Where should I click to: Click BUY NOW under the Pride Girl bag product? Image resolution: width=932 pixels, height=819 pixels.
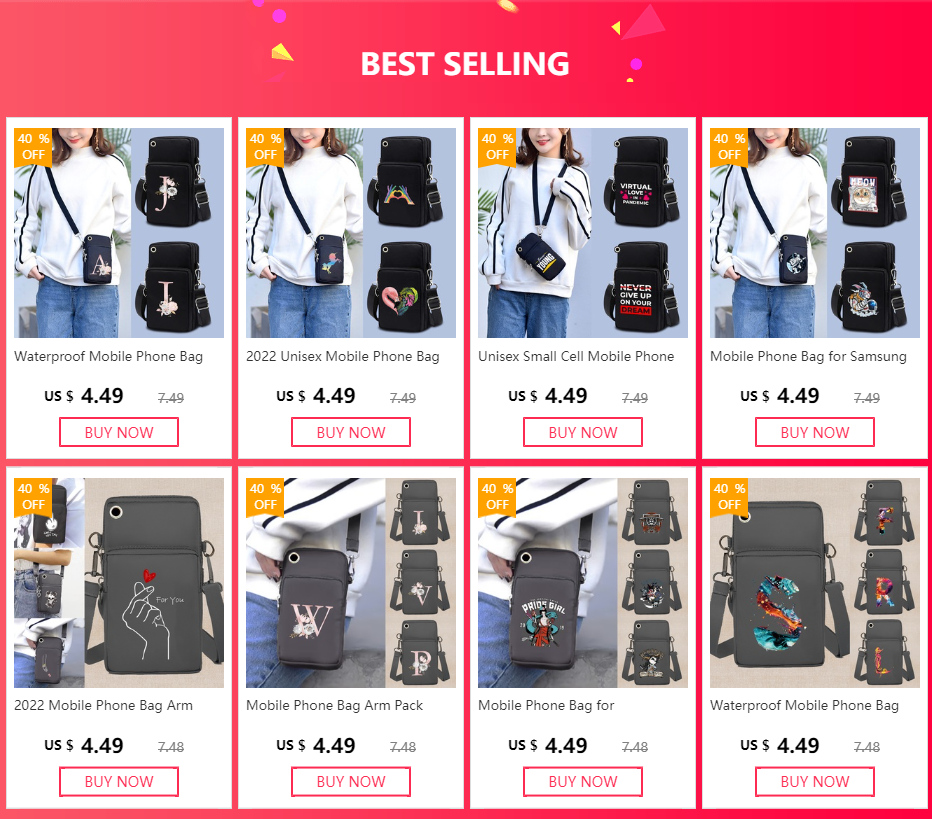[582, 782]
